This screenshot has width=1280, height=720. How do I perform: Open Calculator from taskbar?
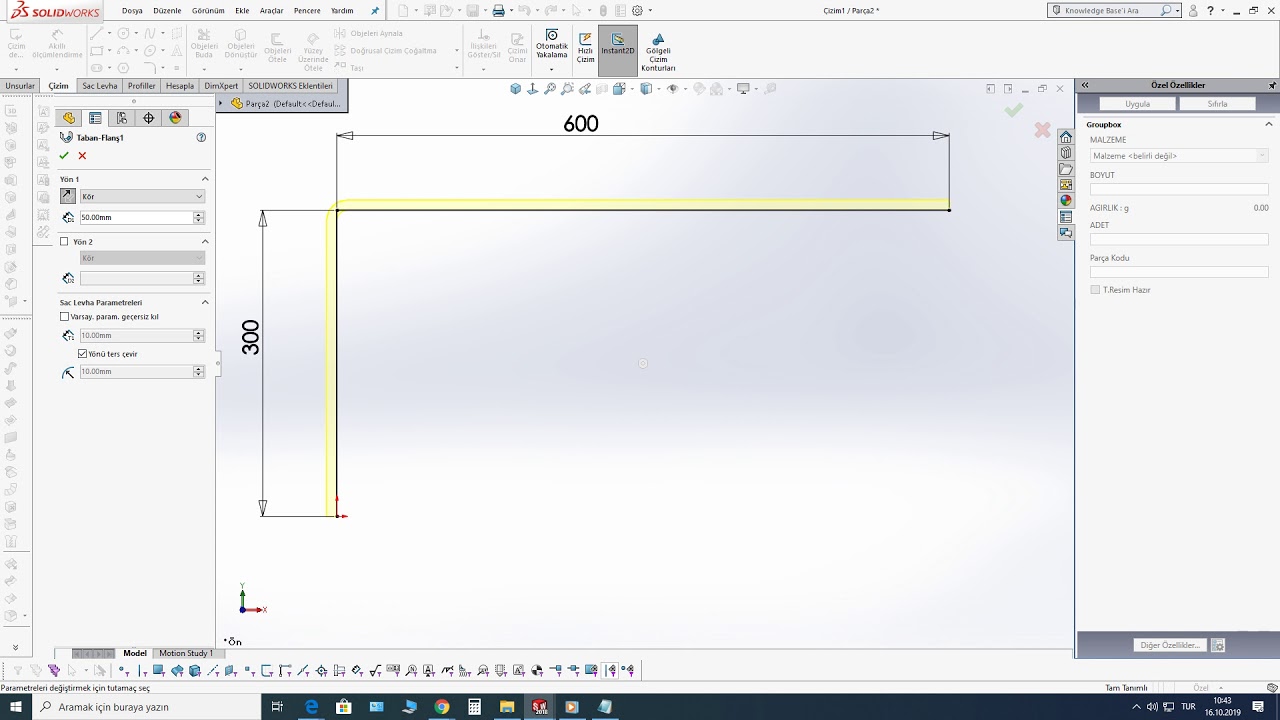pos(474,707)
